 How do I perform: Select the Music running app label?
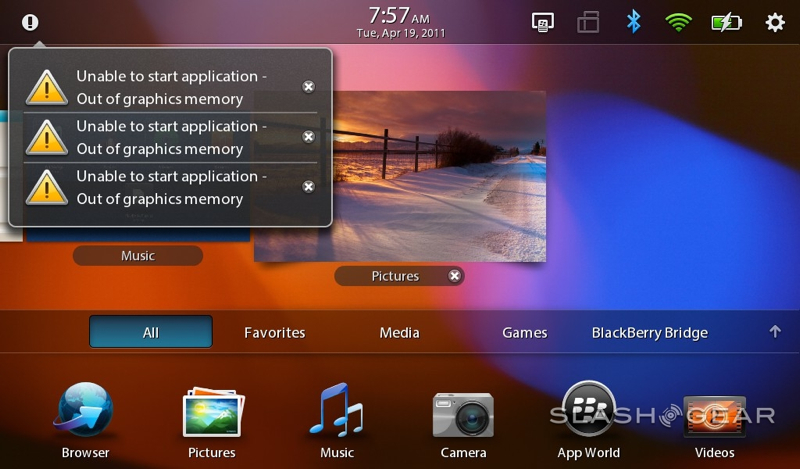pyautogui.click(x=138, y=256)
